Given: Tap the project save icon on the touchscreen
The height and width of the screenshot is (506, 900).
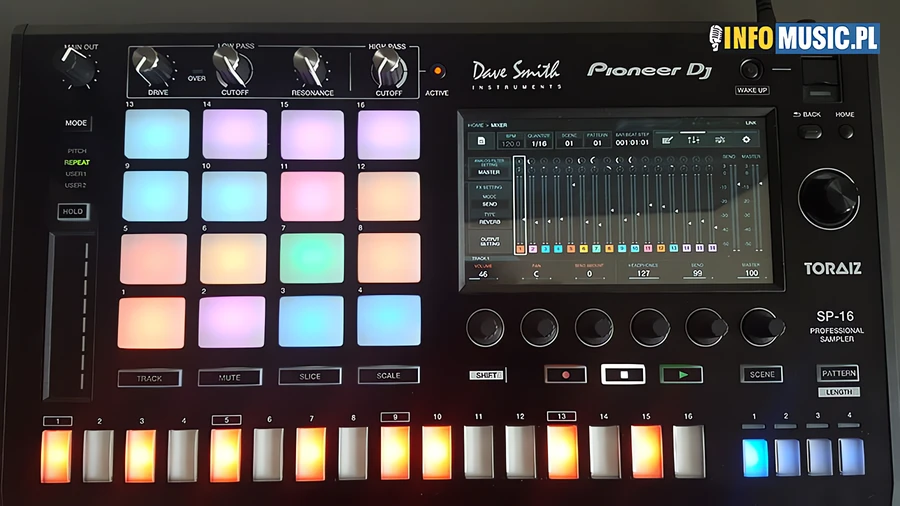Looking at the screenshot, I should coord(481,141).
